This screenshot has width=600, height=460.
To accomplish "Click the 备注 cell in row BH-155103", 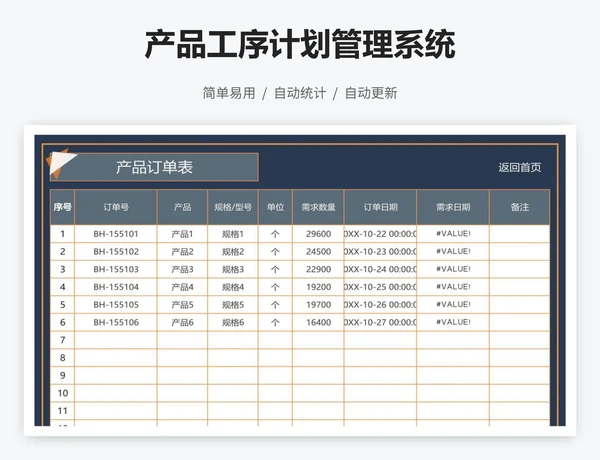I will 520,269.
